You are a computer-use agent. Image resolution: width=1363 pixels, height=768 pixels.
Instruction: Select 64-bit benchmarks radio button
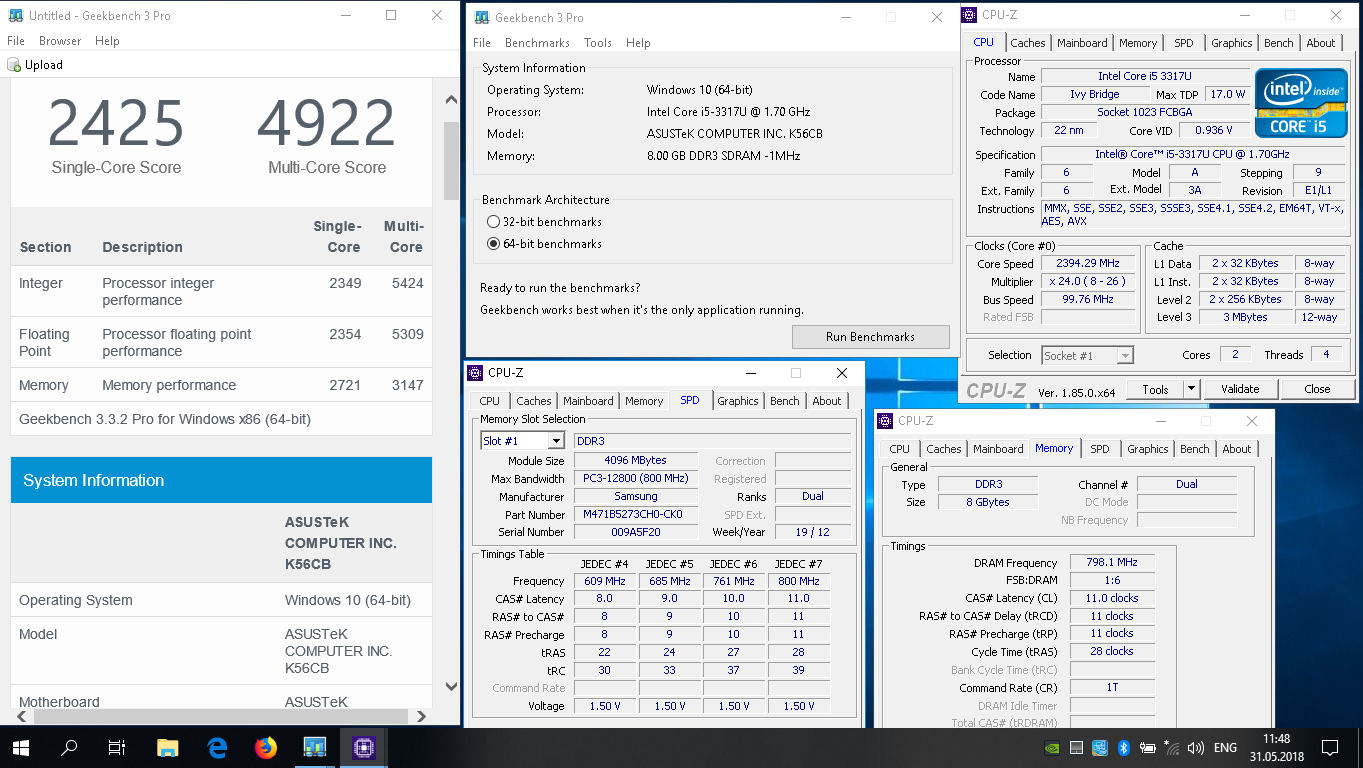[x=493, y=244]
